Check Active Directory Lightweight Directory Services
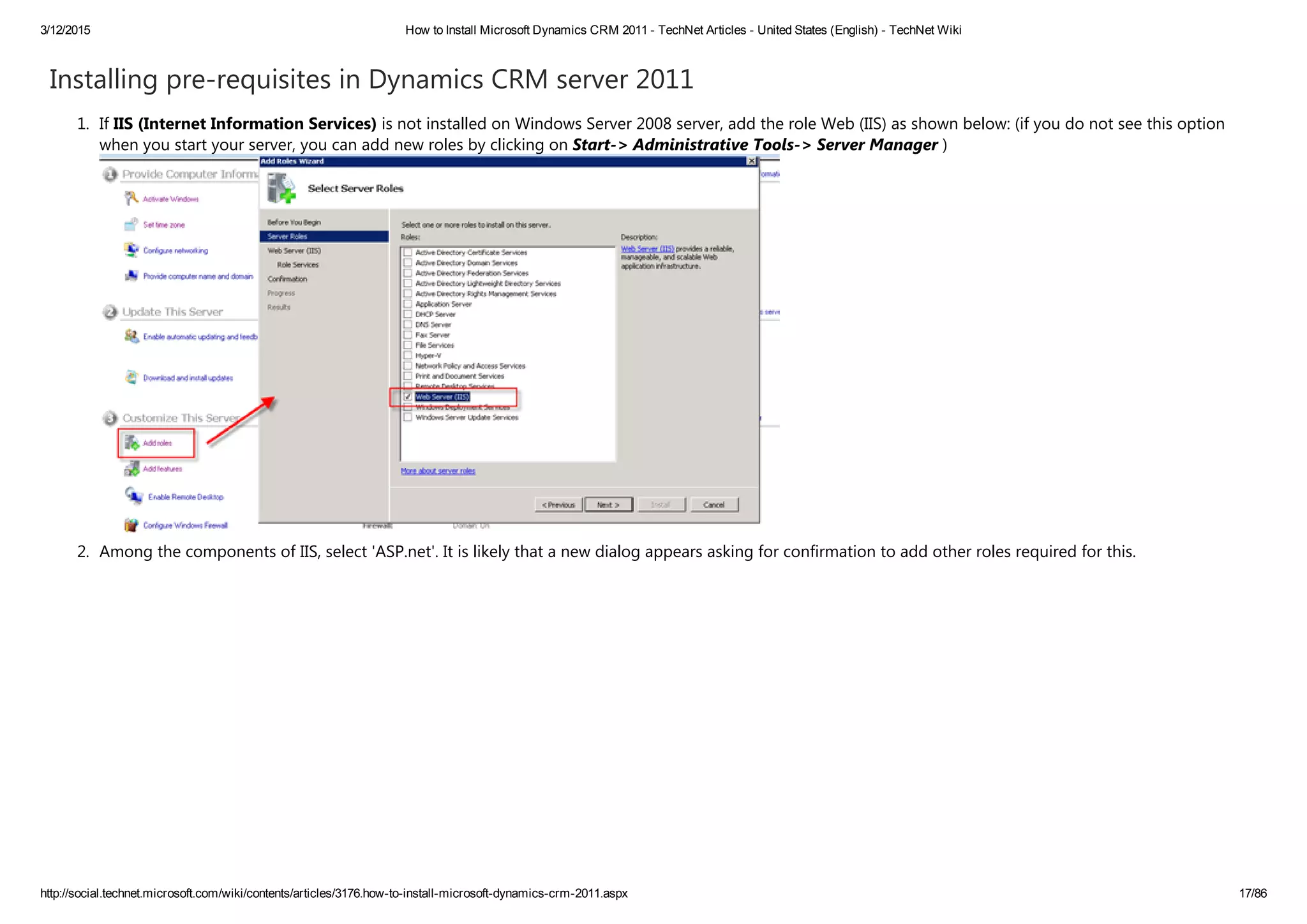Image resolution: width=1307 pixels, height=924 pixels. [408, 283]
